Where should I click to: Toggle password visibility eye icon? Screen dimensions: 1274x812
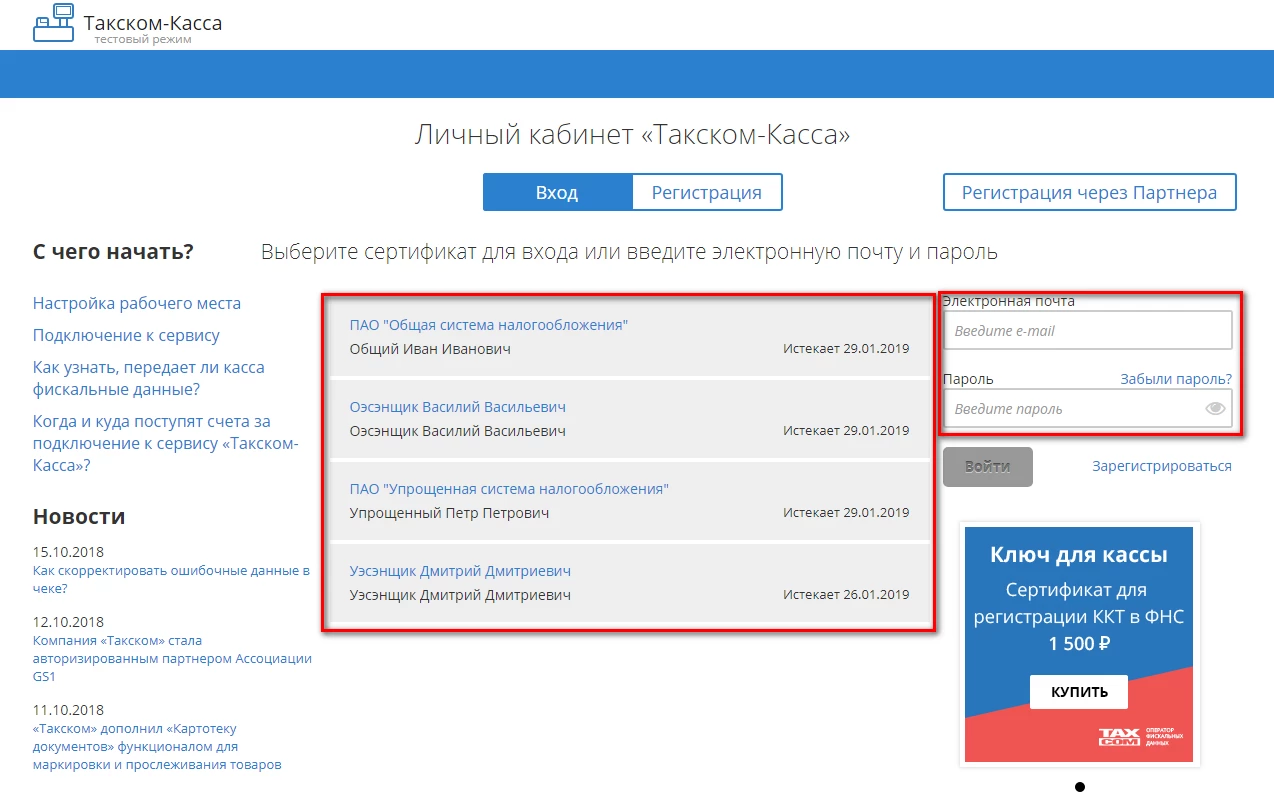click(1215, 408)
